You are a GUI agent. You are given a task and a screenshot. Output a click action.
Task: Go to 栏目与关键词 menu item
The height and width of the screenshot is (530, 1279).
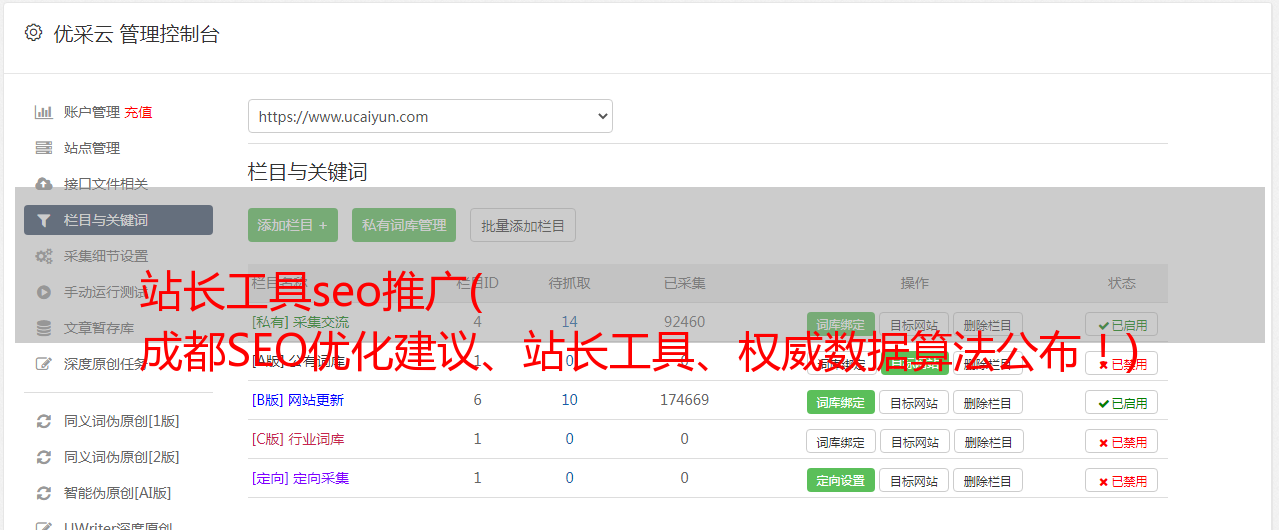coord(118,220)
